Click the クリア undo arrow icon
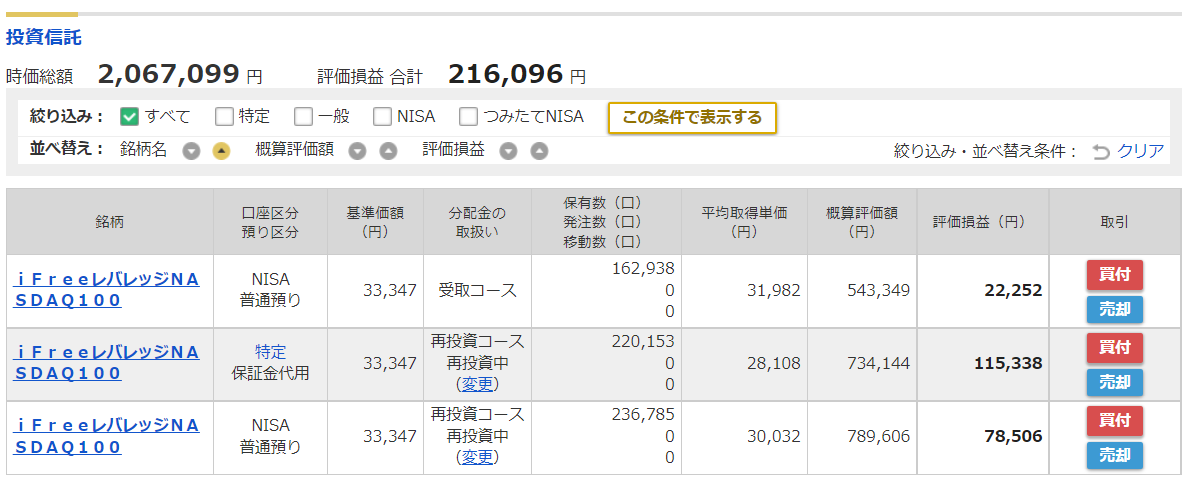Screen dimensions: 1188x485 1101,152
